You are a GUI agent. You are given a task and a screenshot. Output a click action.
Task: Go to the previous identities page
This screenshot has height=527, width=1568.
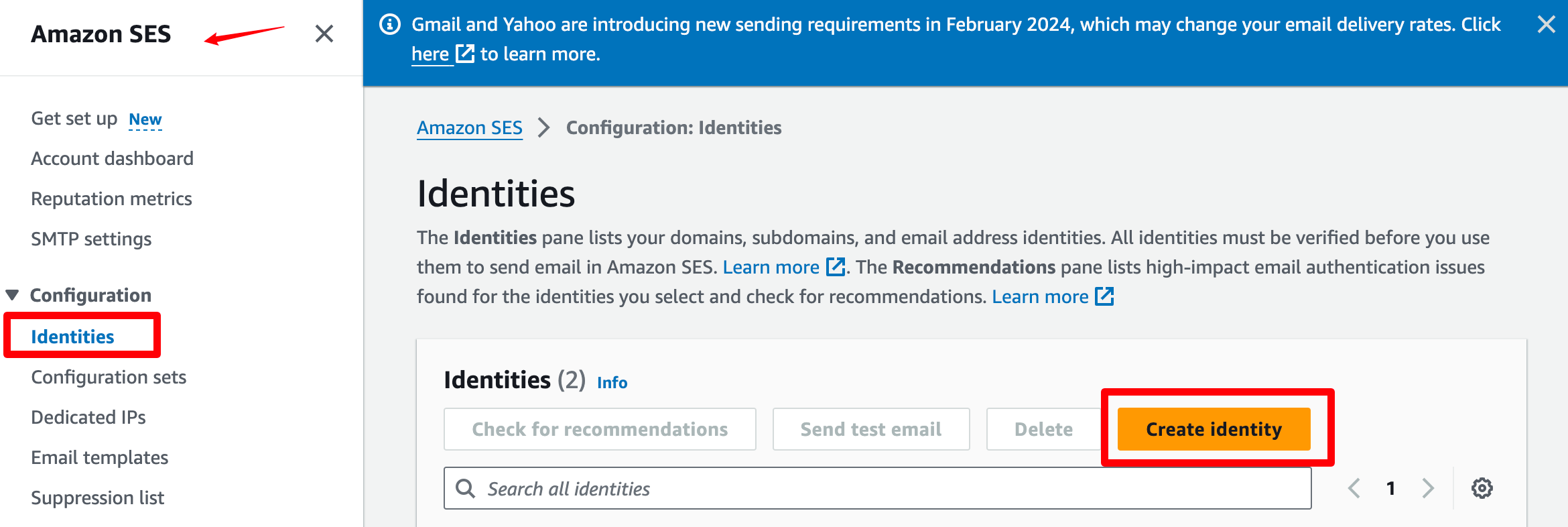[x=1354, y=488]
